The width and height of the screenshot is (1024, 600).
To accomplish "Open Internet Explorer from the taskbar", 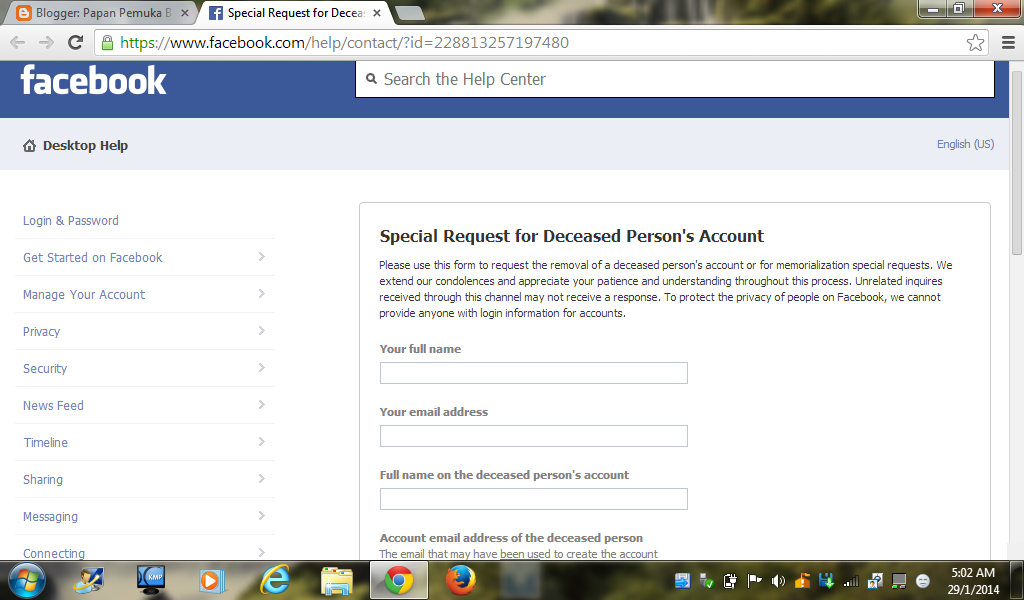I will click(x=275, y=580).
